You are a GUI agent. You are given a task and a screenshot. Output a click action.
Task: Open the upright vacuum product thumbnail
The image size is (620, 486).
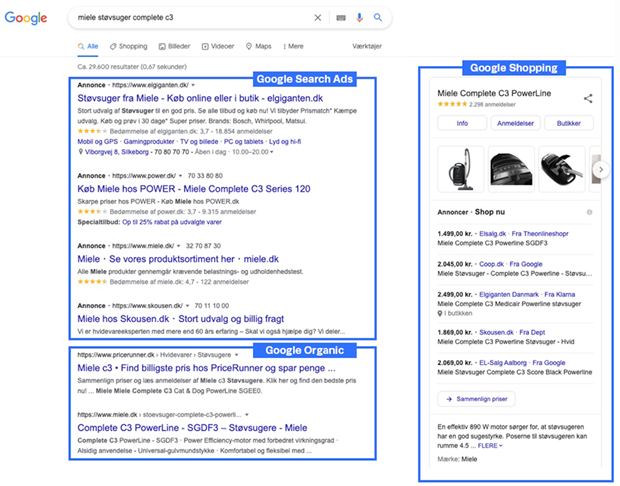pyautogui.click(x=461, y=169)
